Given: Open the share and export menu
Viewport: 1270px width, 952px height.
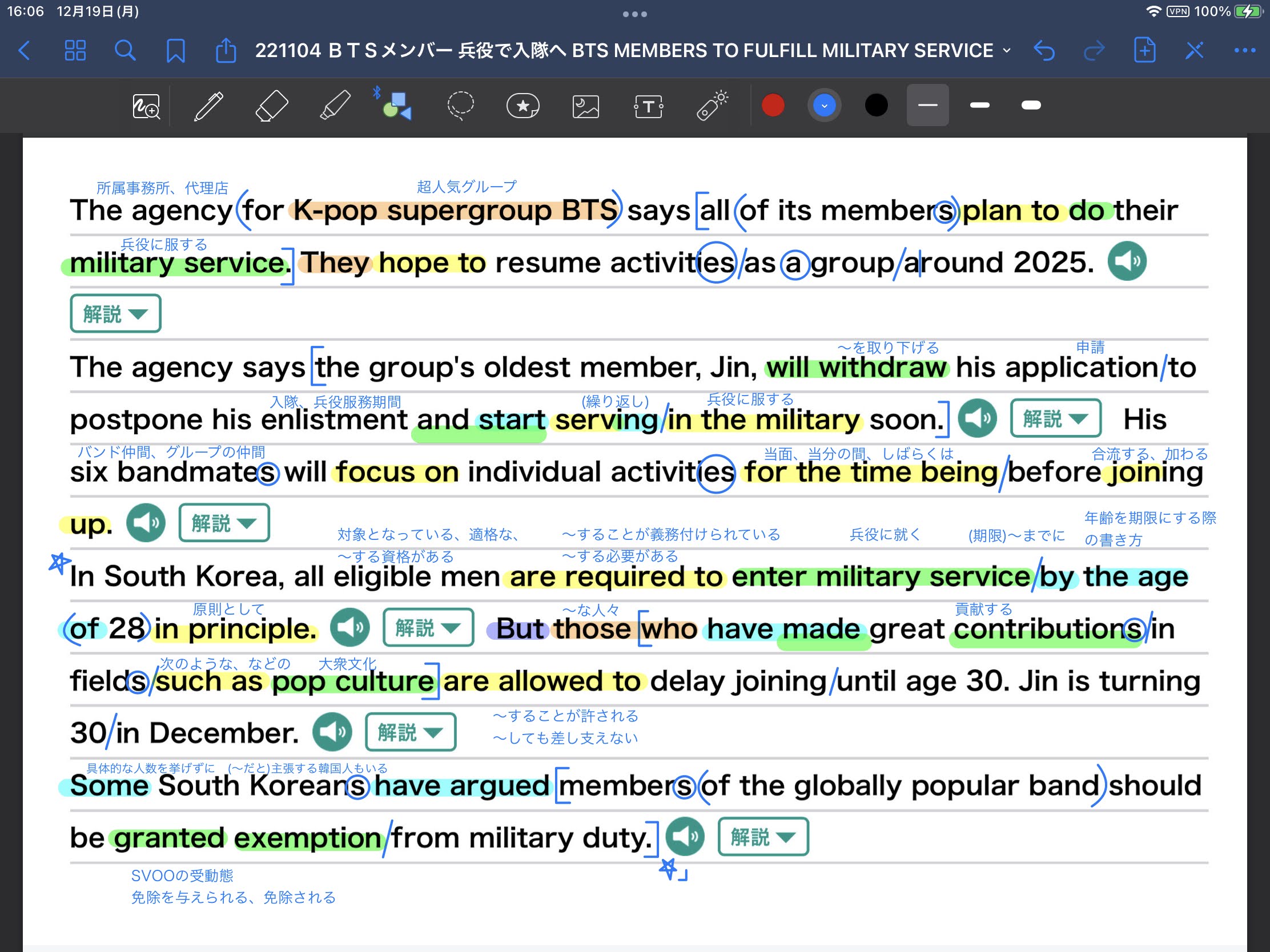Looking at the screenshot, I should point(226,50).
